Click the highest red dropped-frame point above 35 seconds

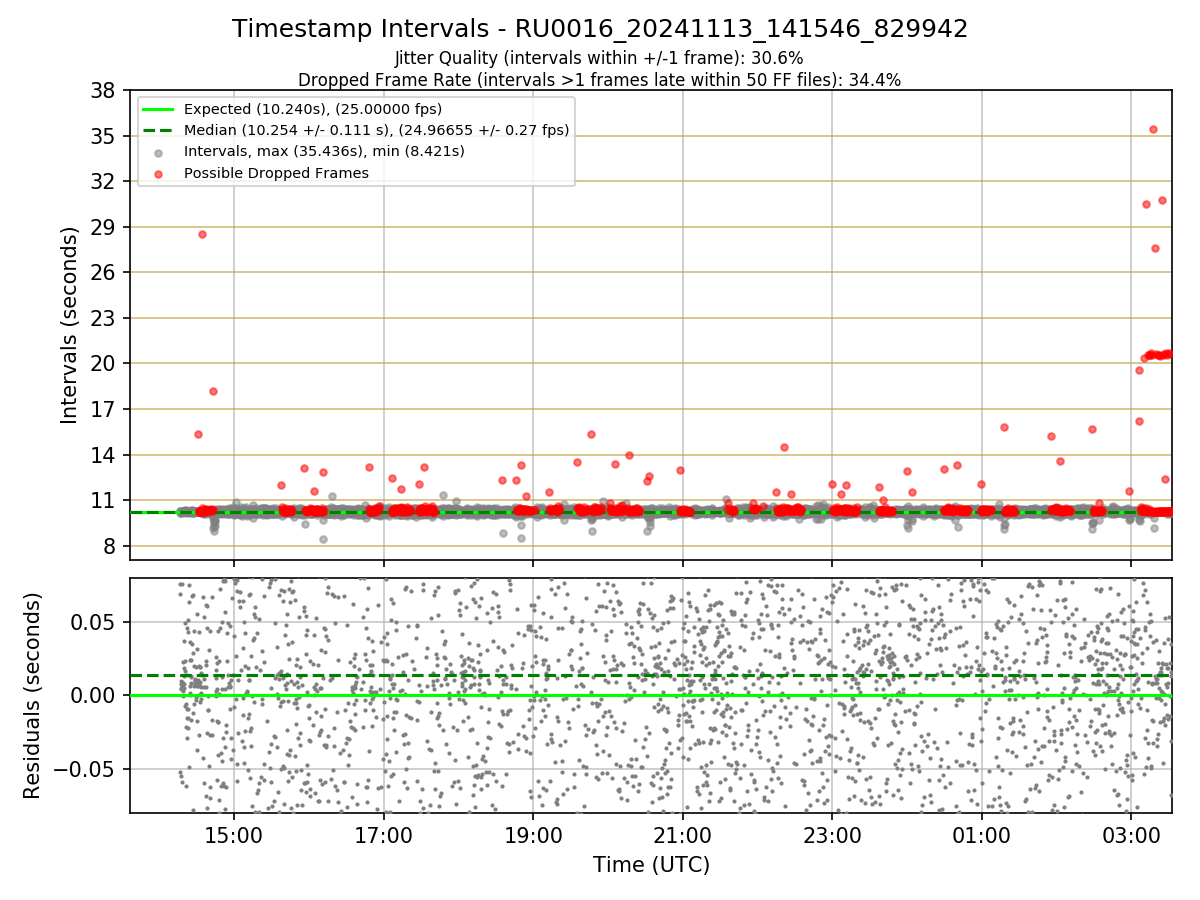click(1153, 129)
